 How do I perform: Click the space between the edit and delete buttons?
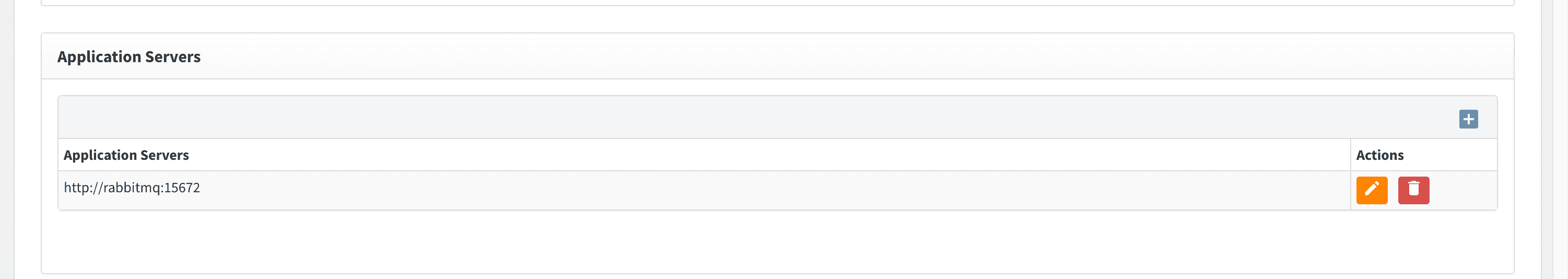pyautogui.click(x=1393, y=190)
